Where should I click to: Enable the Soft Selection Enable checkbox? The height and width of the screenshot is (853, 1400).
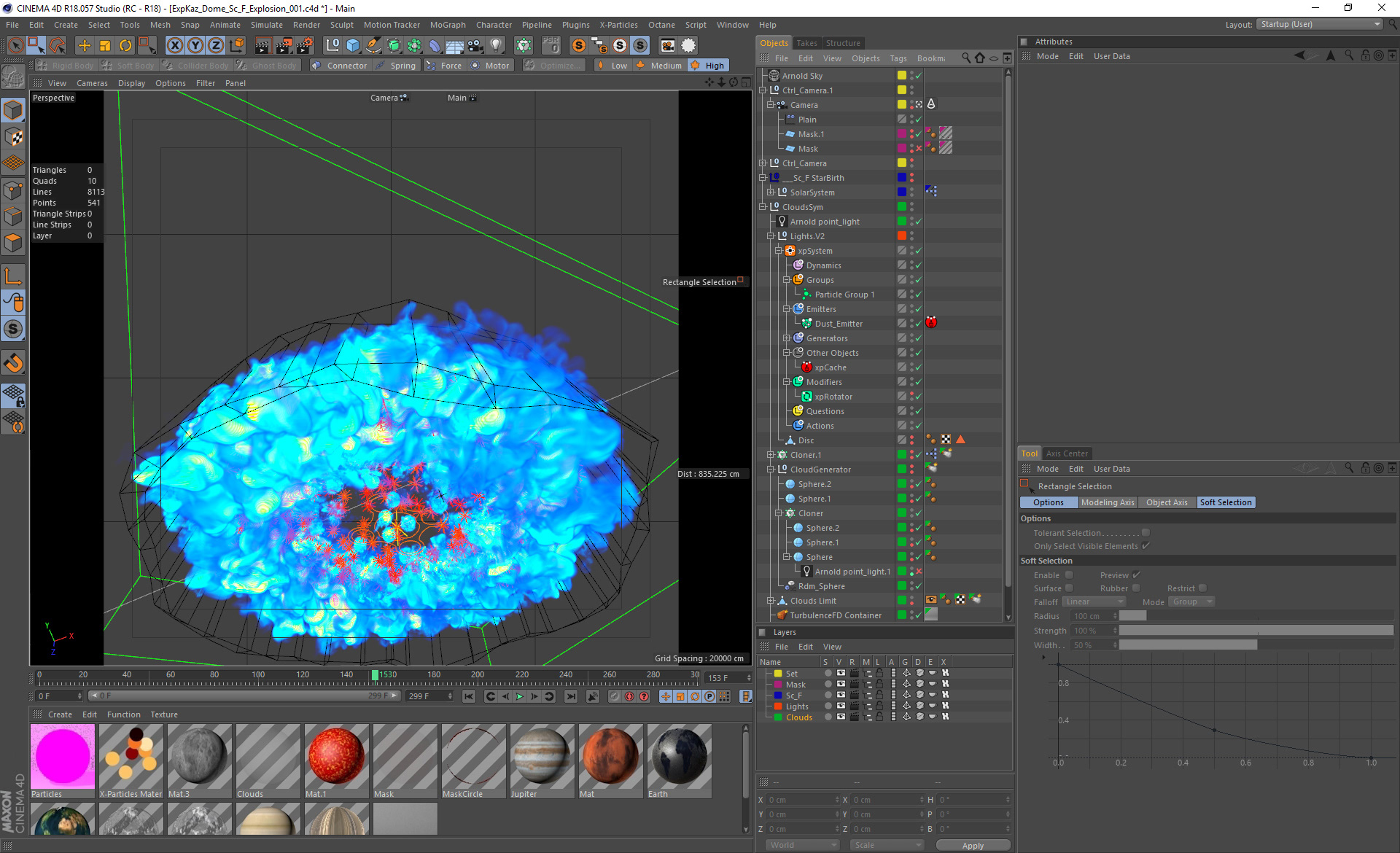(1069, 575)
